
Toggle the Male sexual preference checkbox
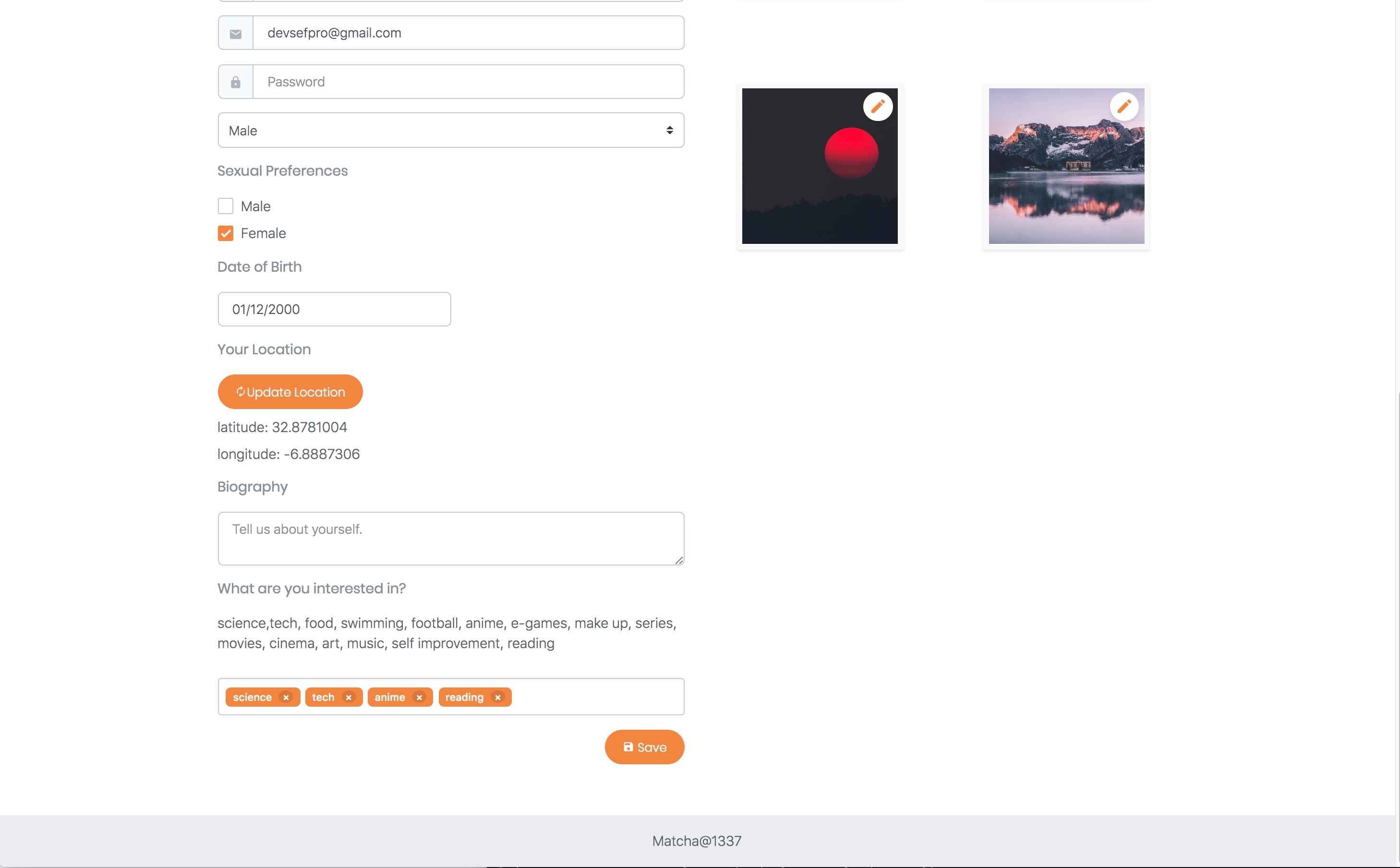(x=225, y=206)
